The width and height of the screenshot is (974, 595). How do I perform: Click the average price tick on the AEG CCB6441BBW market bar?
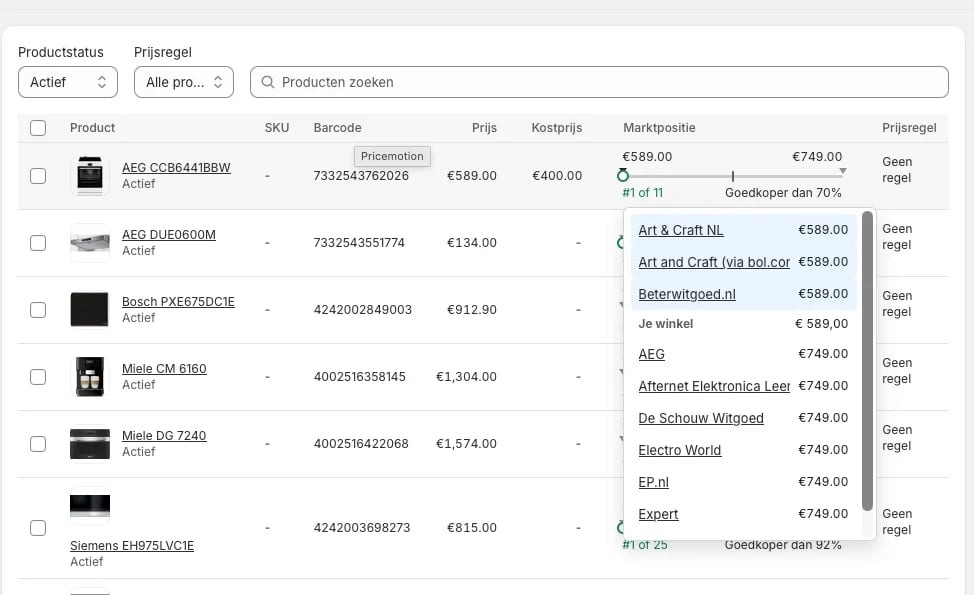pos(733,176)
